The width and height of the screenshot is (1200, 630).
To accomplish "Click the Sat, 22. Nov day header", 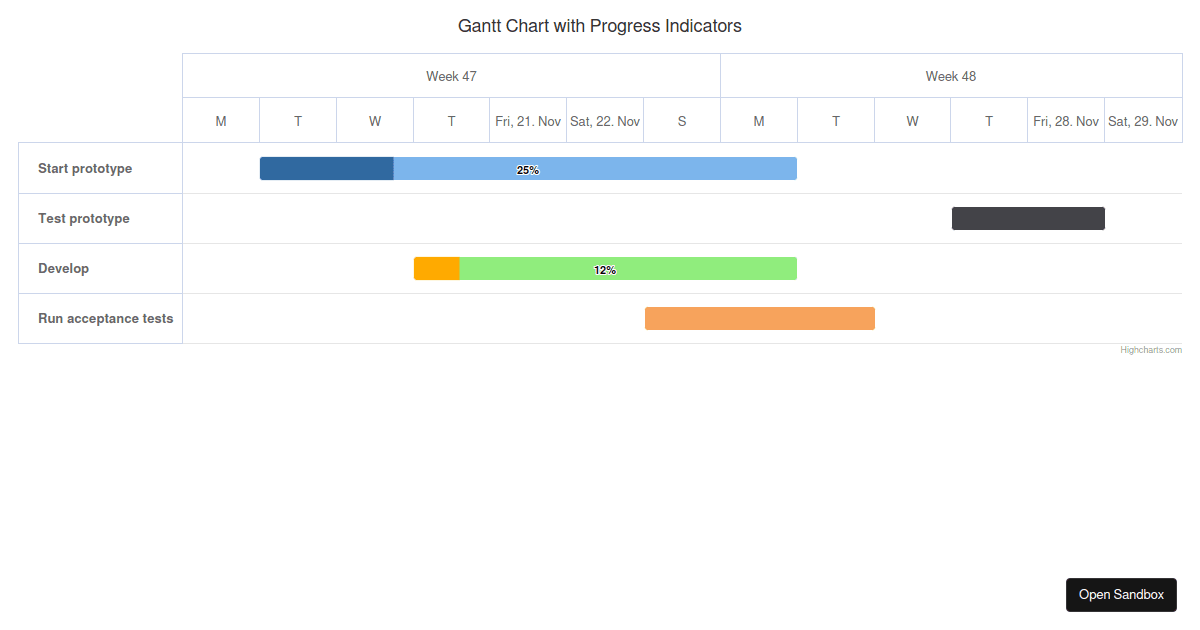I will tap(605, 121).
